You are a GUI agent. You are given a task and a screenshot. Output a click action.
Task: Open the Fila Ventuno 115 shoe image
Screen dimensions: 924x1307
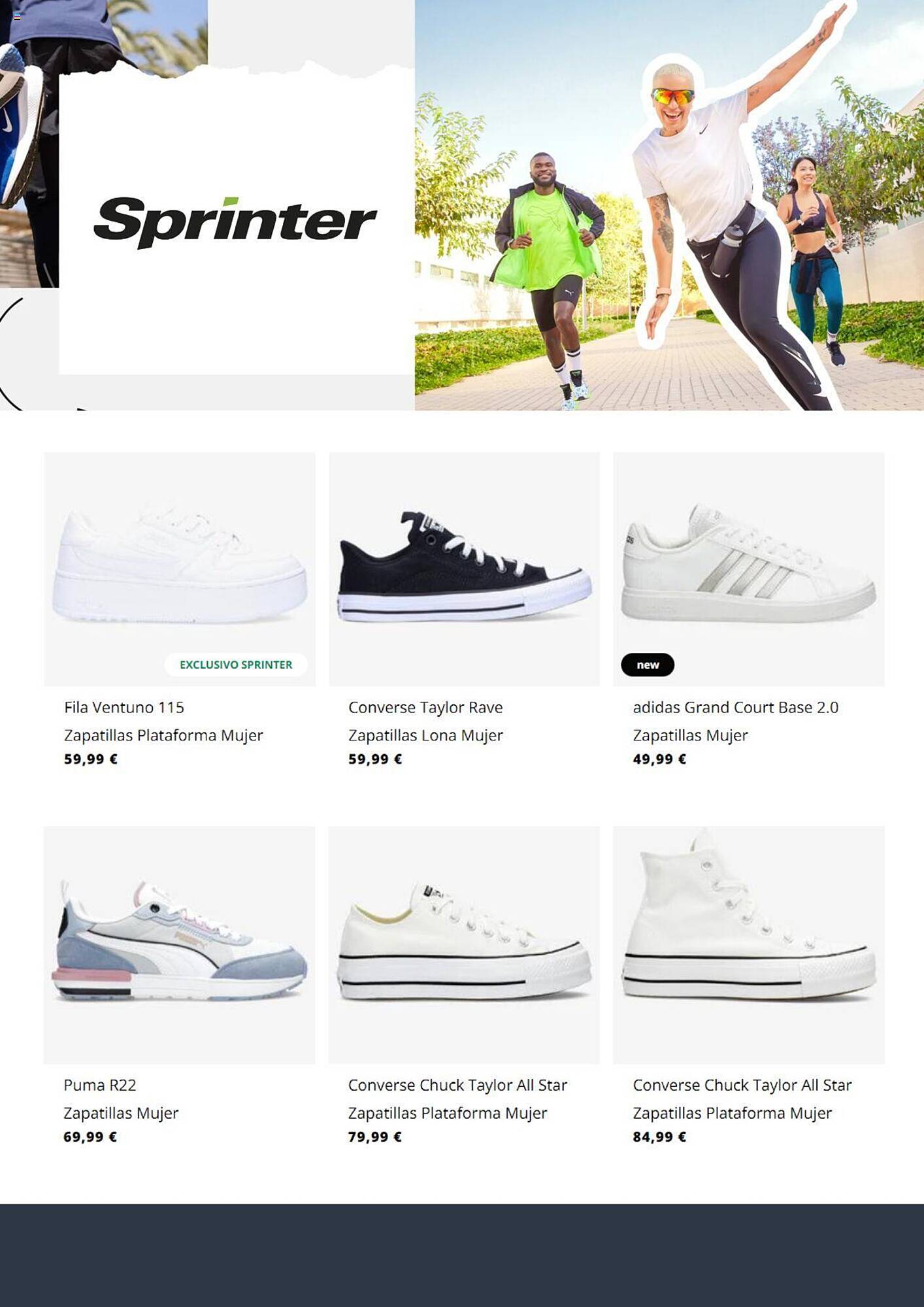click(x=180, y=569)
